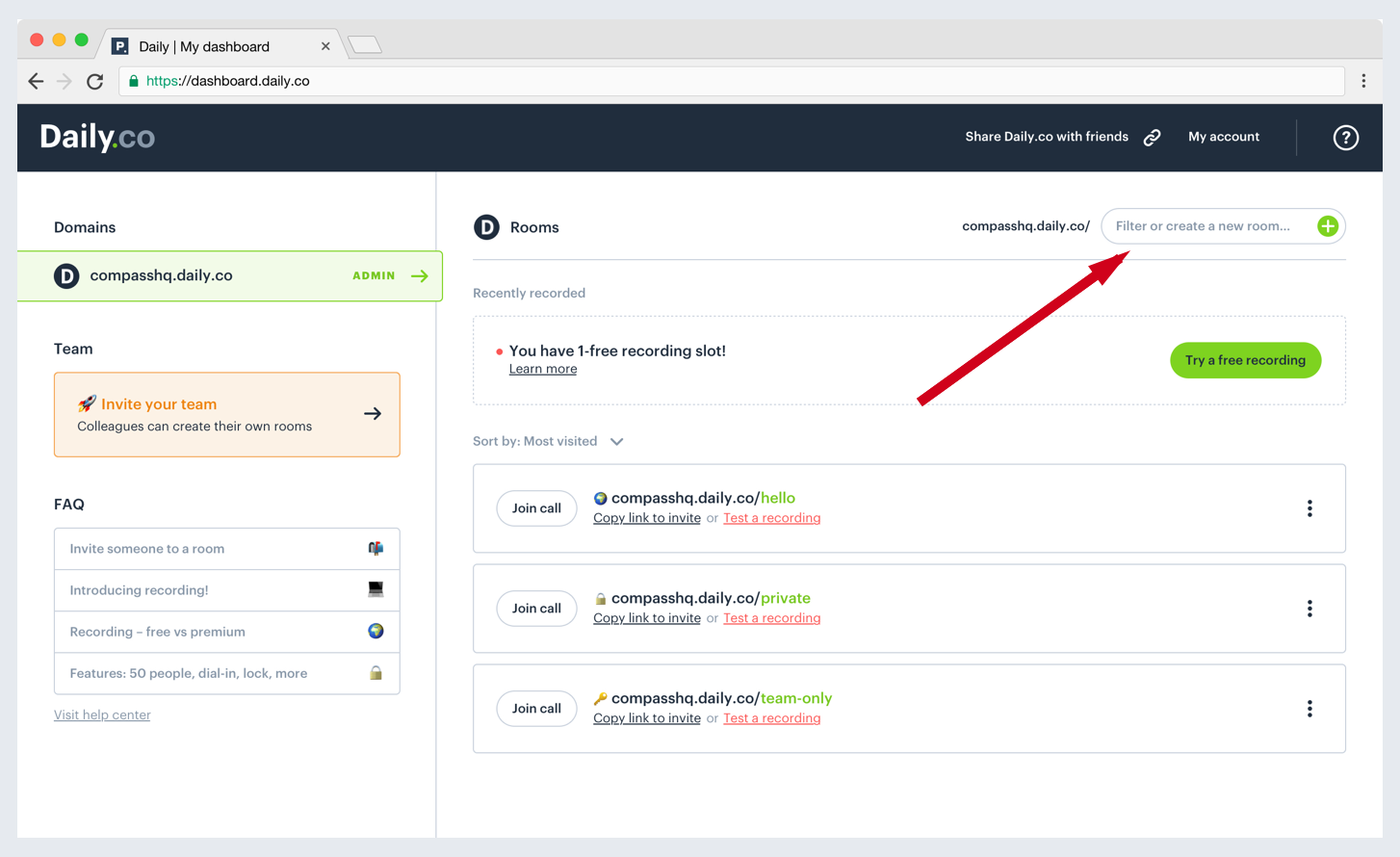Open help via the question mark icon
This screenshot has height=857, width=1400.
coord(1345,138)
